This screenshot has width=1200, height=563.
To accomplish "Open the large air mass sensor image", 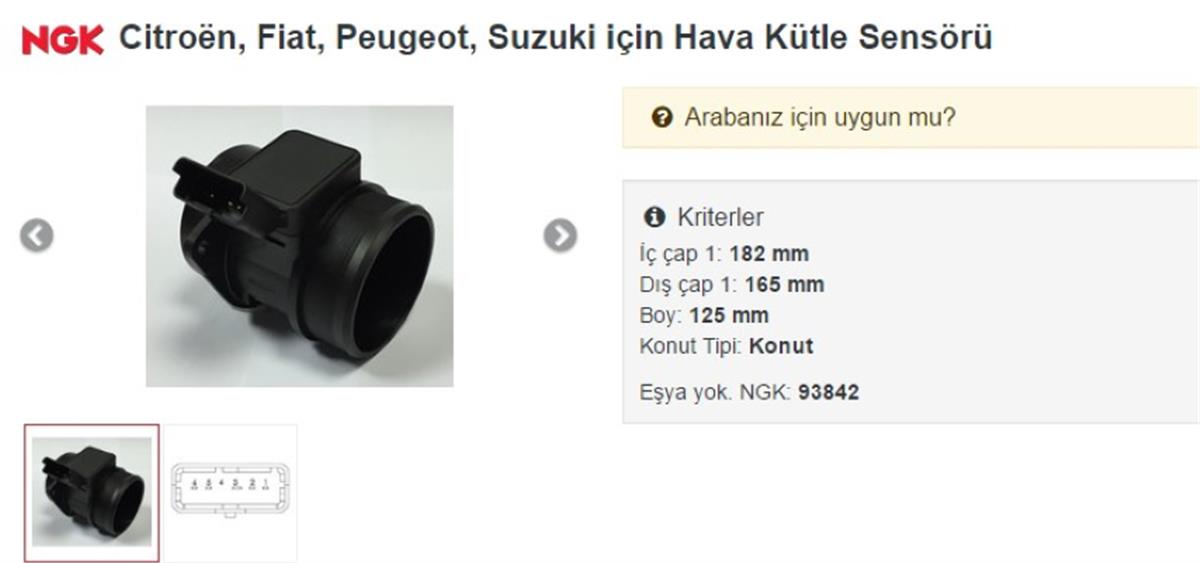I will [299, 246].
